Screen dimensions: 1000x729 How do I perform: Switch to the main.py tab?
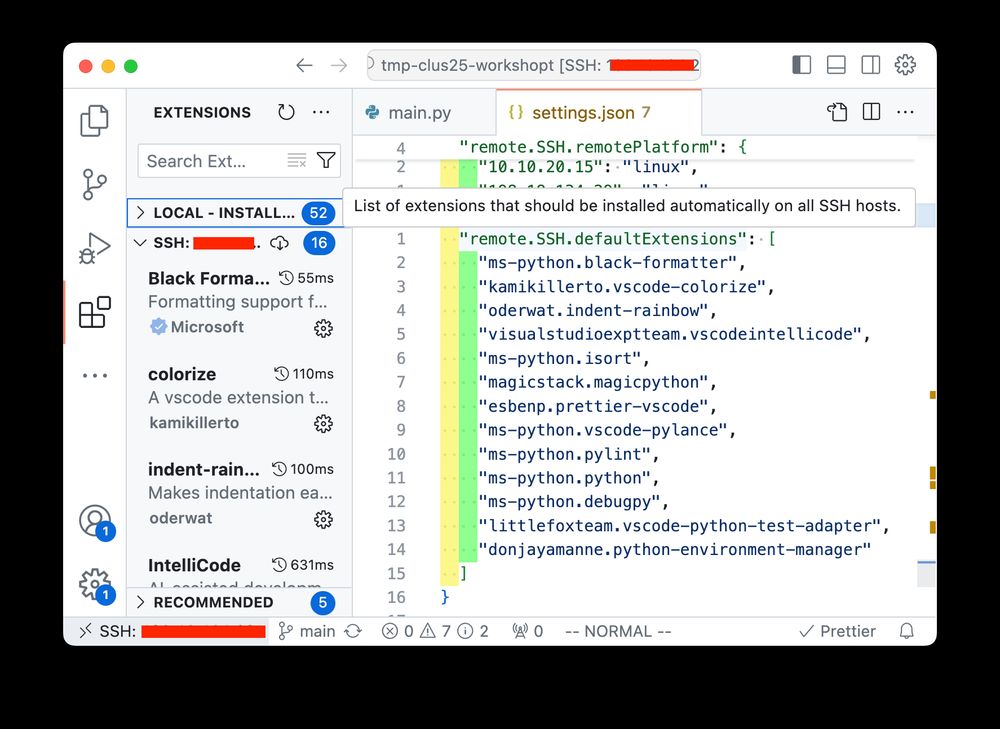point(424,113)
